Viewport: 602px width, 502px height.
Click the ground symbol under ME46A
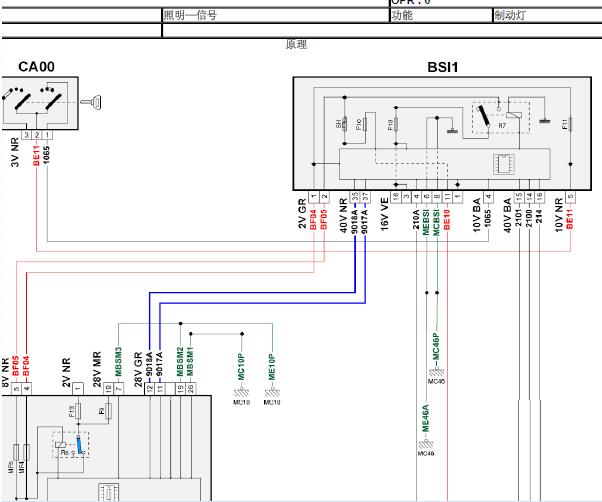point(426,444)
